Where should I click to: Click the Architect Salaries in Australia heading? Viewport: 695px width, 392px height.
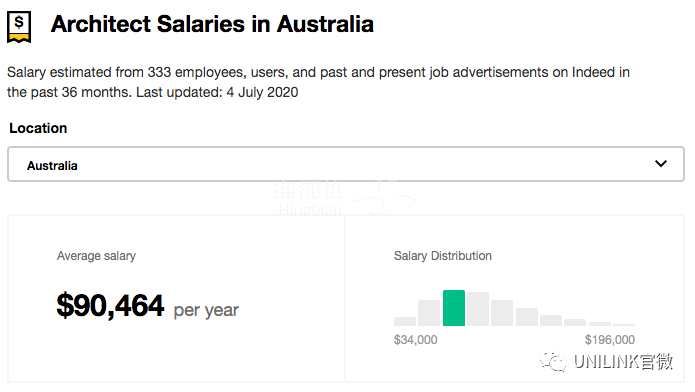[x=212, y=24]
